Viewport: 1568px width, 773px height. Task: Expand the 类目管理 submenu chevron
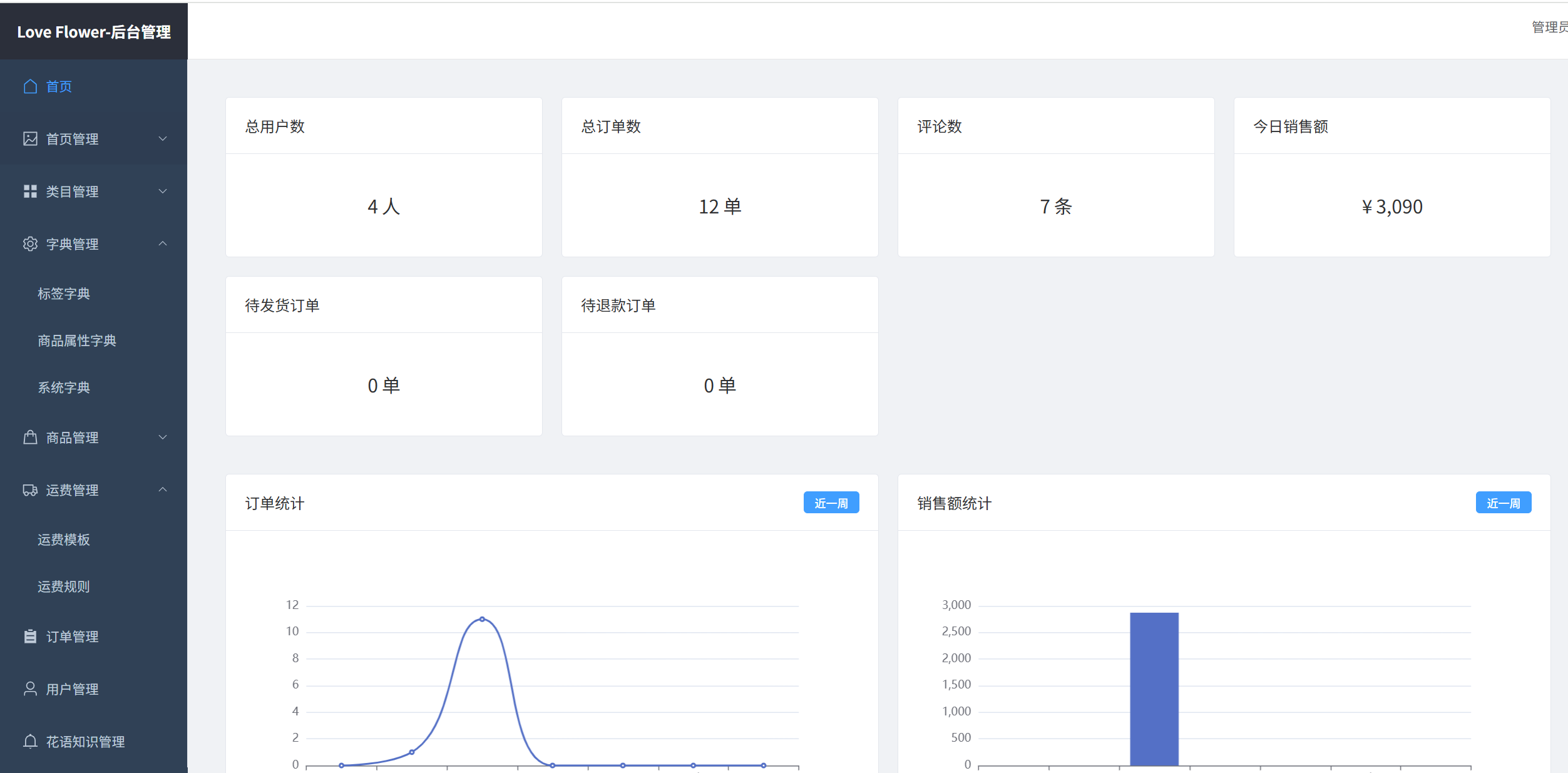click(x=163, y=192)
